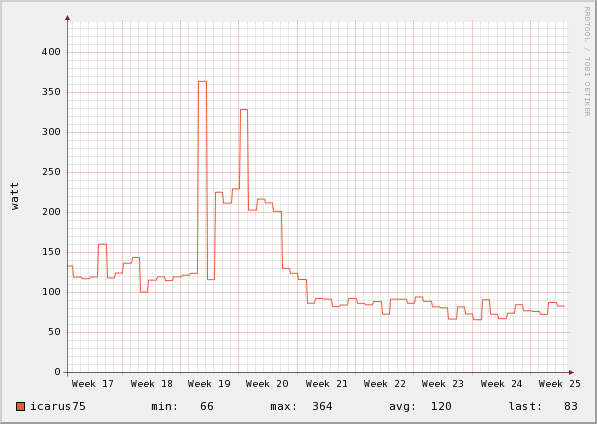Click the 300 y-axis label
The height and width of the screenshot is (424, 597).
[51, 132]
